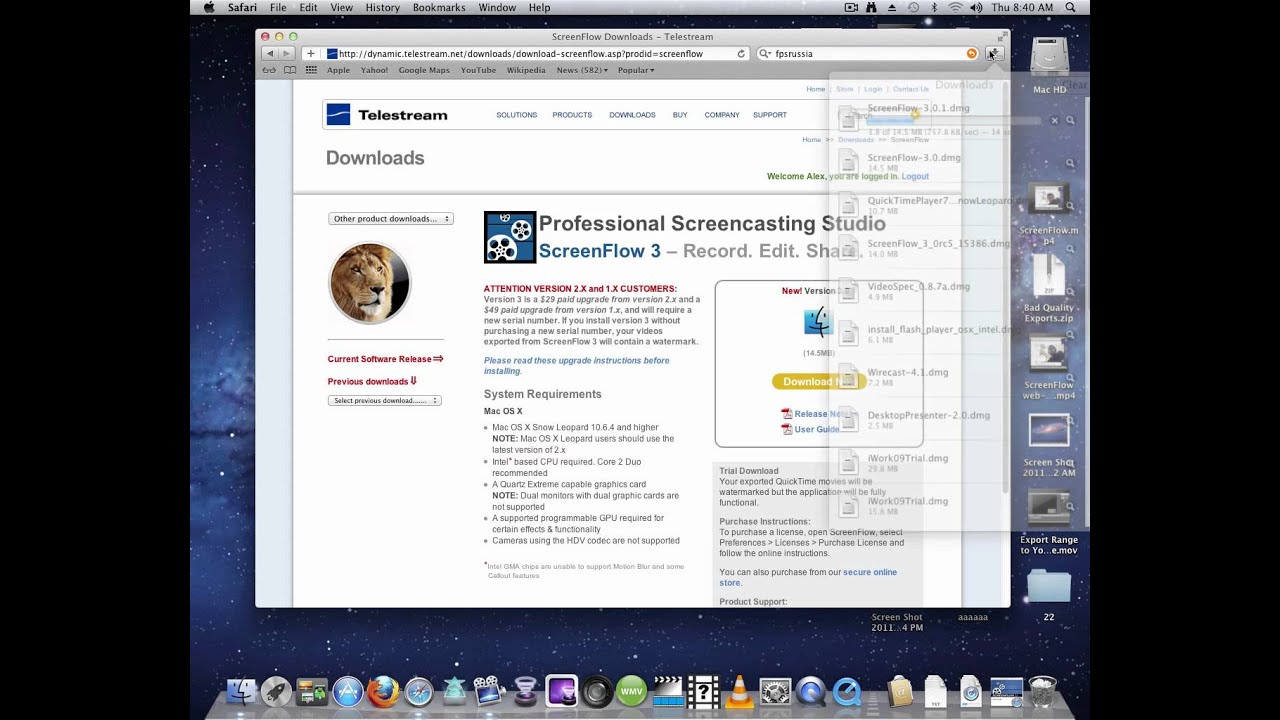Click SUPPORT in Telestream navigation

point(770,115)
